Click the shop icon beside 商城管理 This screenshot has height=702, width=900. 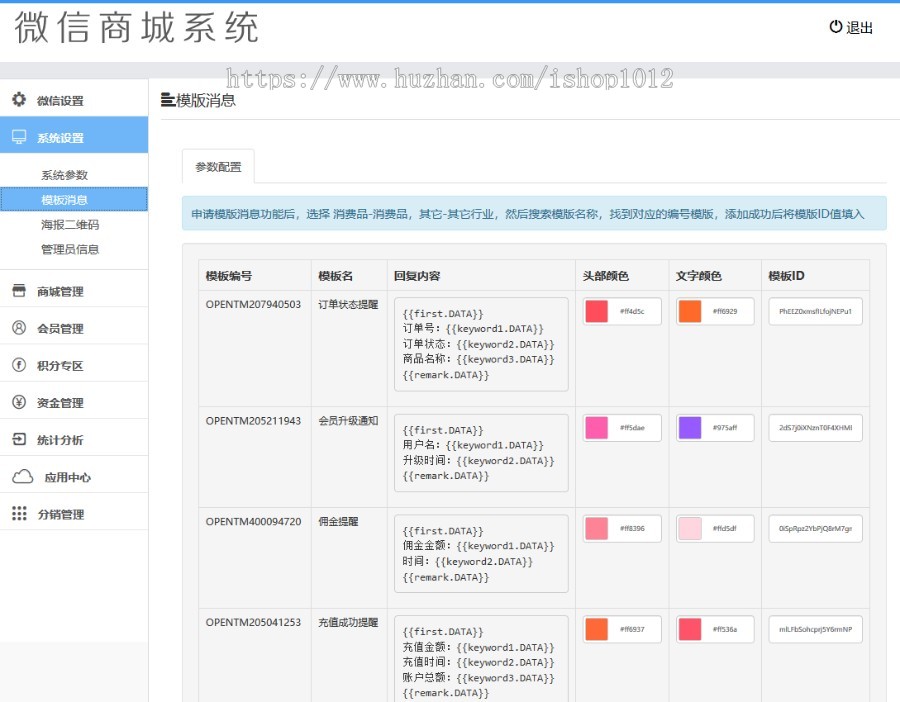[19, 290]
